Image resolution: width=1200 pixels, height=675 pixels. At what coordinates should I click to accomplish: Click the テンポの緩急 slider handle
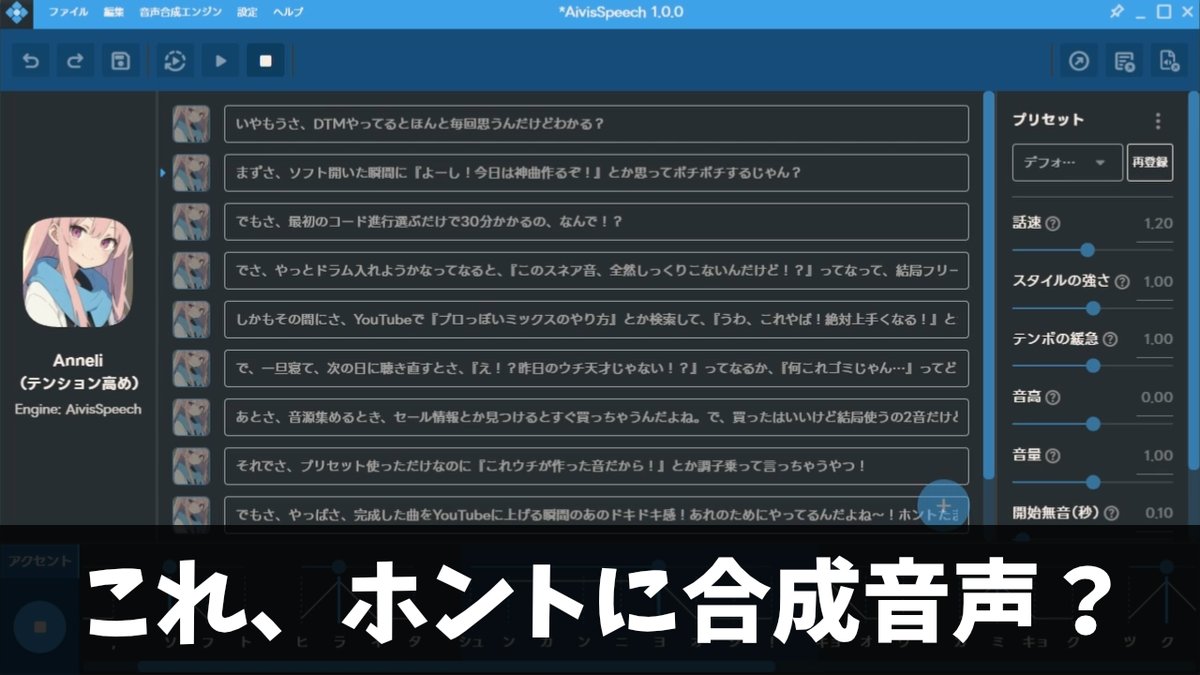(1093, 366)
